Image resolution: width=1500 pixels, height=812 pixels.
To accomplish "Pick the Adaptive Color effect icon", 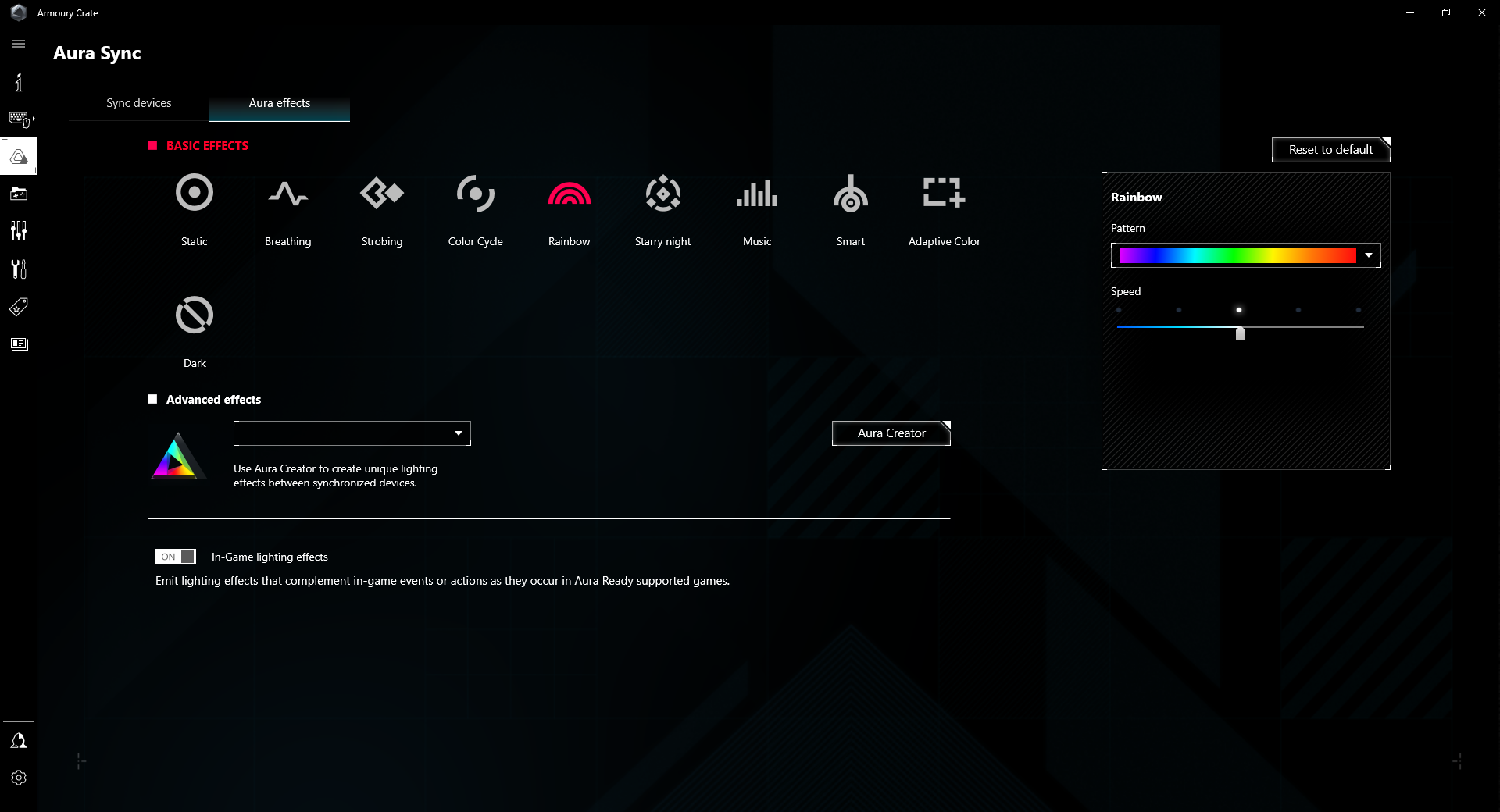I will coord(945,193).
